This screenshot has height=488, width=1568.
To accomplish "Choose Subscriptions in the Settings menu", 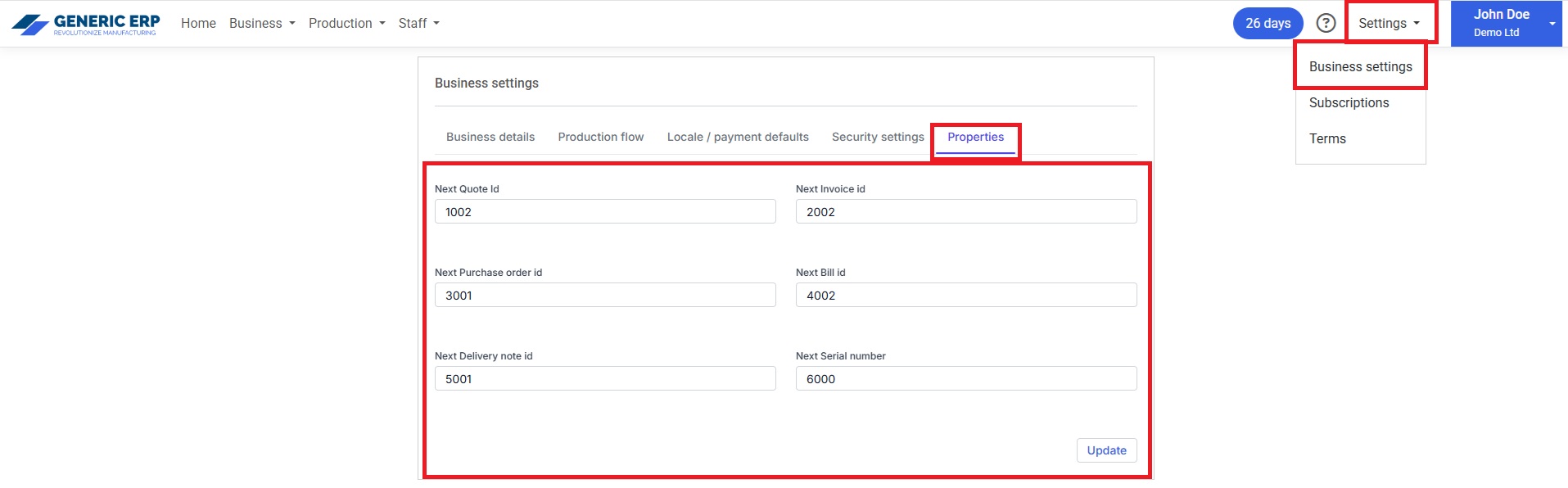I will (1349, 102).
